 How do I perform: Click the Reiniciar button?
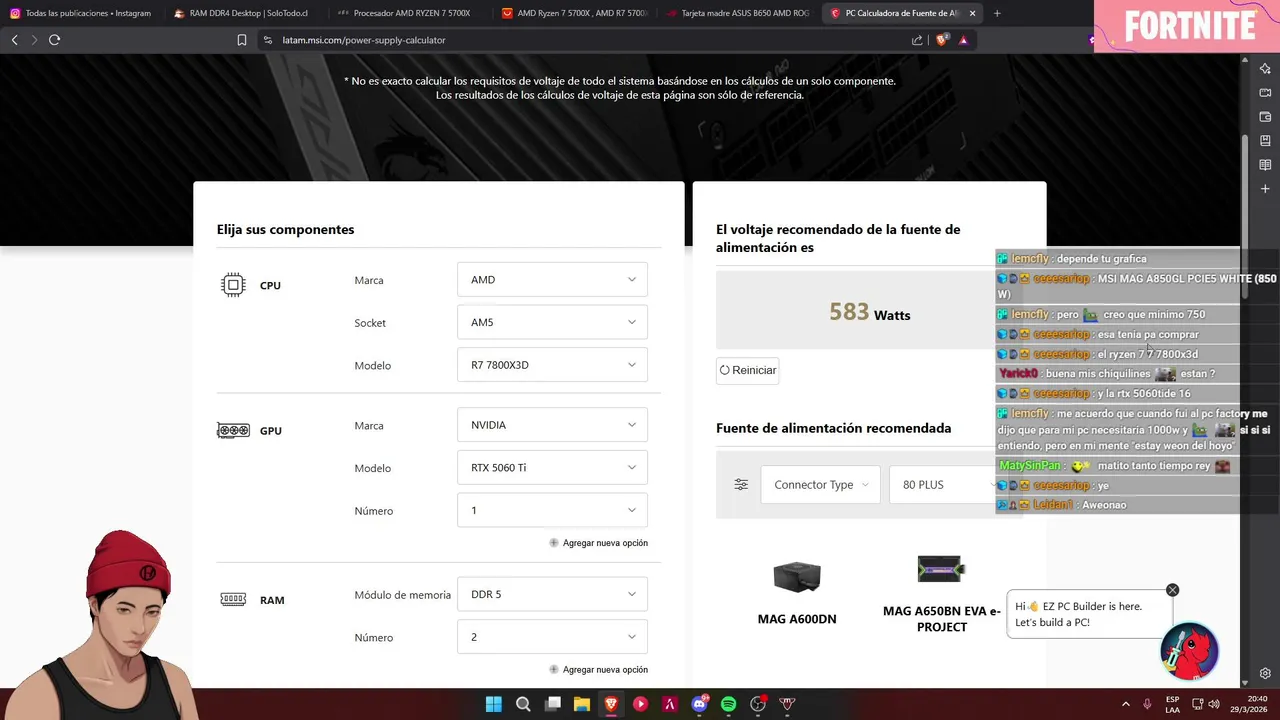click(x=747, y=370)
